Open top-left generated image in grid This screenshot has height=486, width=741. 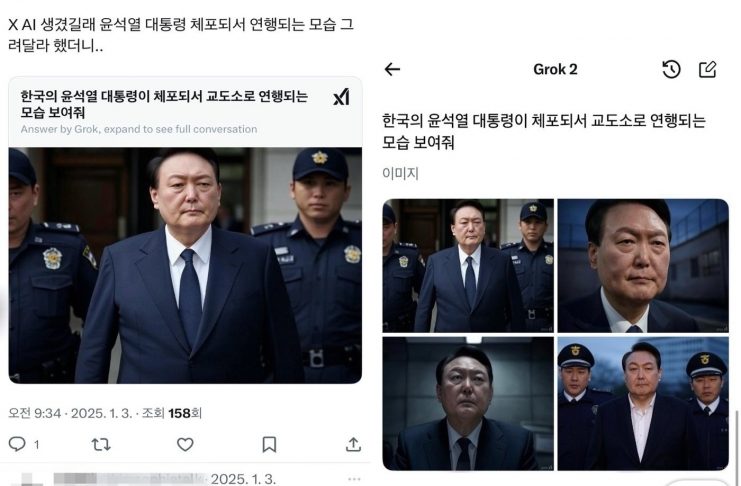(x=468, y=266)
